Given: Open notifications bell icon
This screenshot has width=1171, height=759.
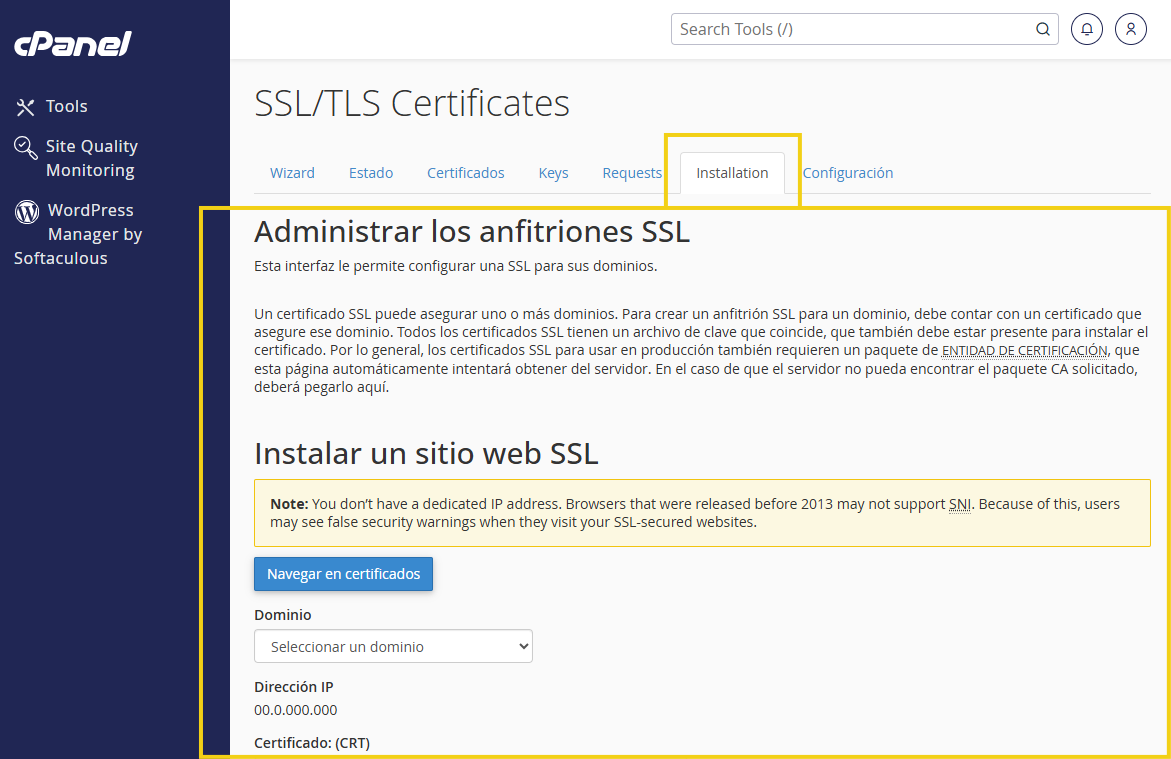Looking at the screenshot, I should click(1087, 29).
